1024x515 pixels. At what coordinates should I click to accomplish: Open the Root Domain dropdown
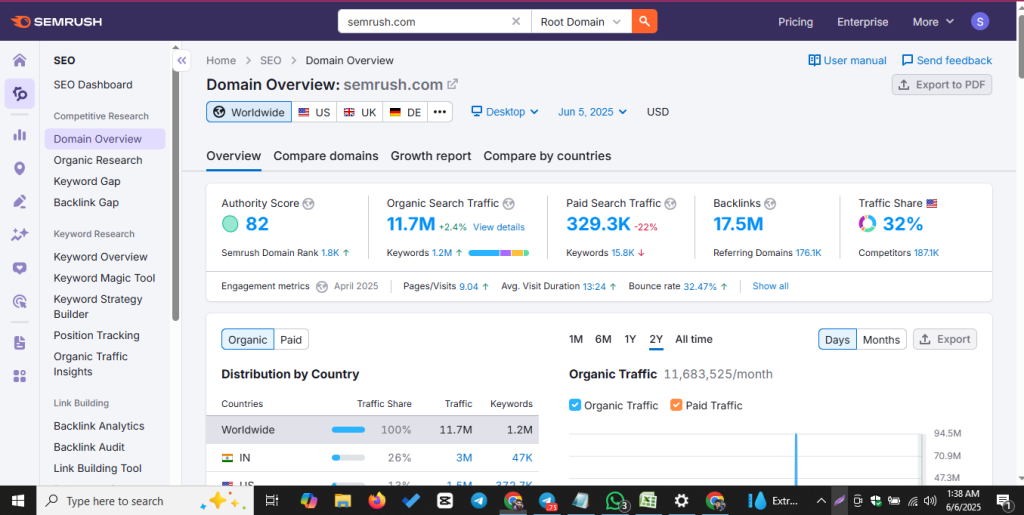[581, 22]
